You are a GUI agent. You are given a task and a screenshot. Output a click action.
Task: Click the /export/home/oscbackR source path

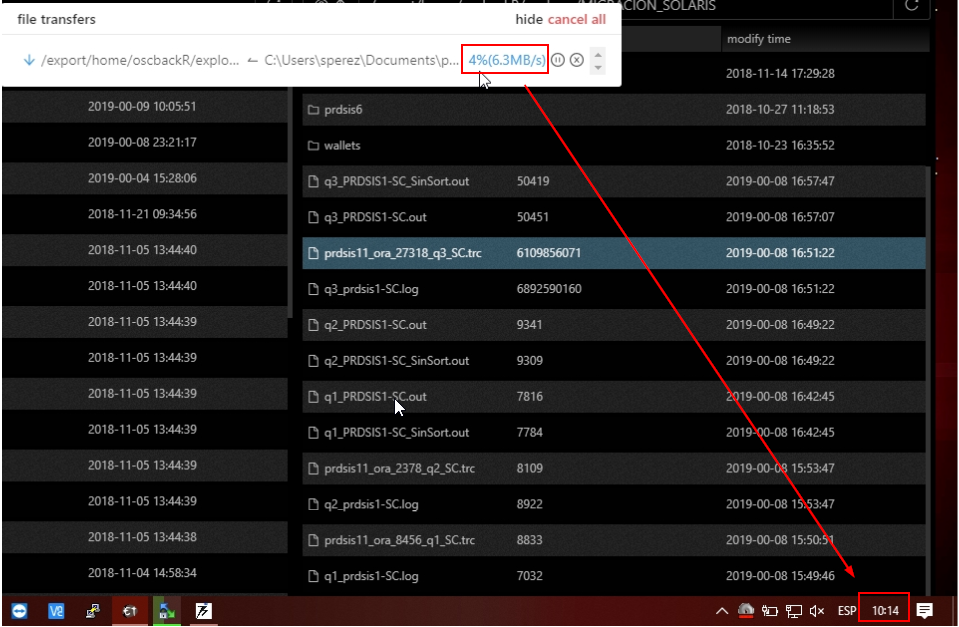click(140, 60)
